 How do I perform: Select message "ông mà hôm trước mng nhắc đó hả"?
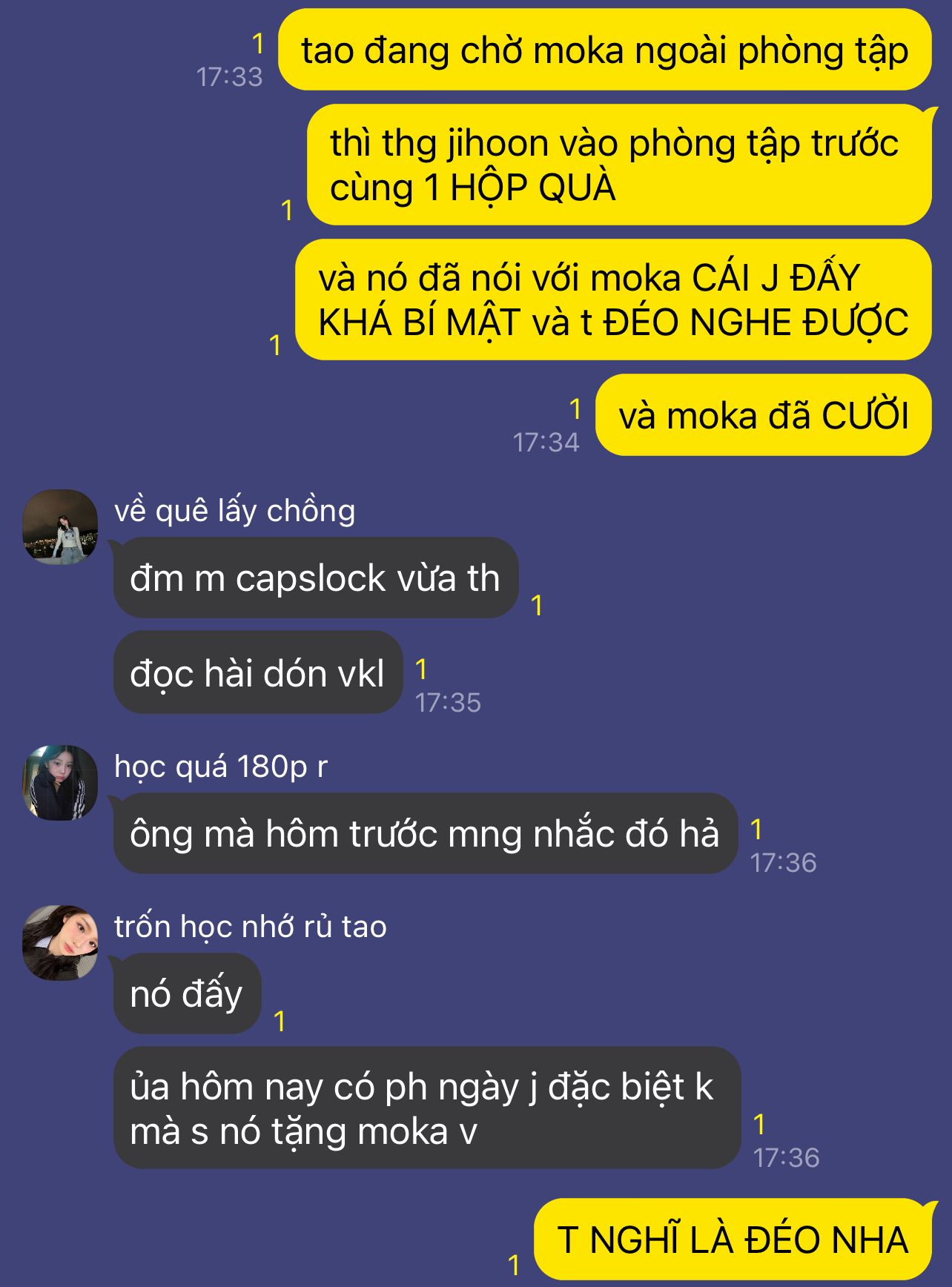pos(426,833)
